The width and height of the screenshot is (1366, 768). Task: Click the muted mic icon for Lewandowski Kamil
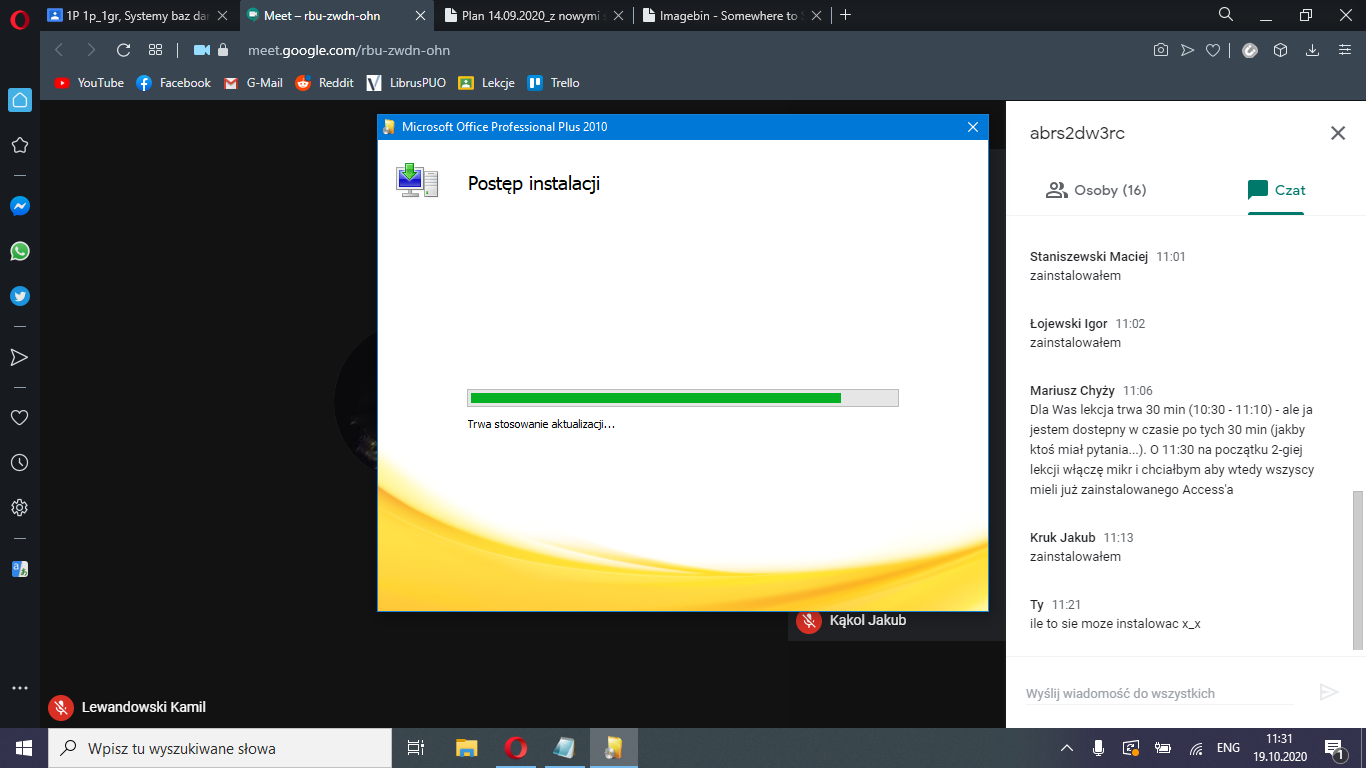pos(61,708)
